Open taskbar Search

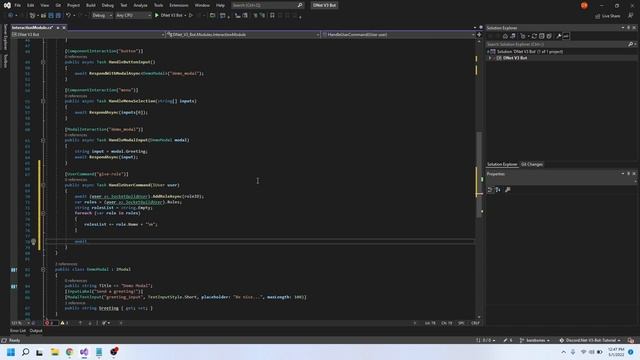[25, 352]
